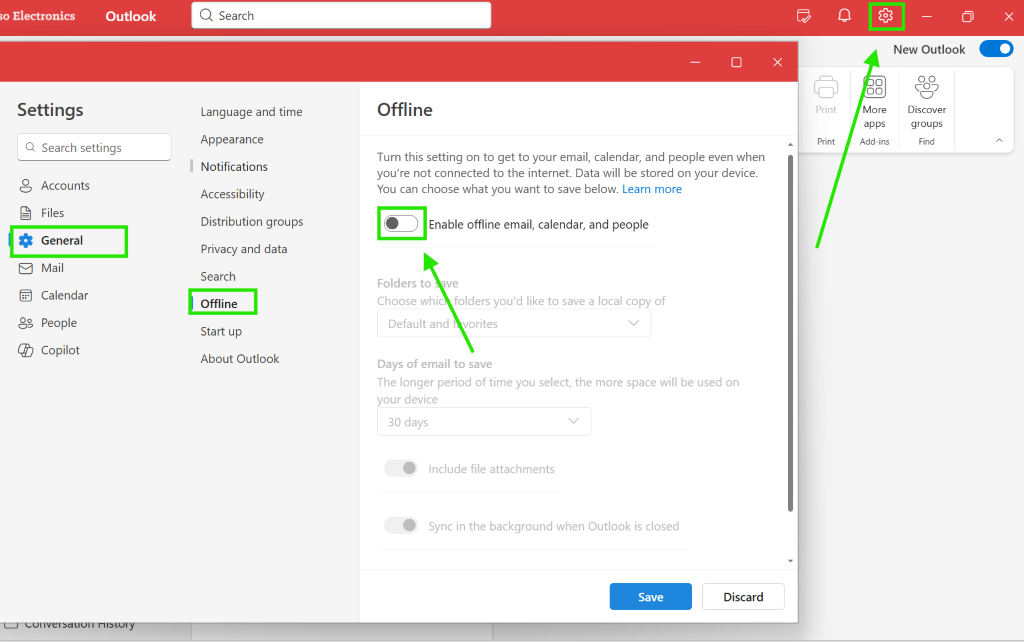Select the Accounts settings category
Viewport: 1024px width, 642px height.
tap(65, 185)
